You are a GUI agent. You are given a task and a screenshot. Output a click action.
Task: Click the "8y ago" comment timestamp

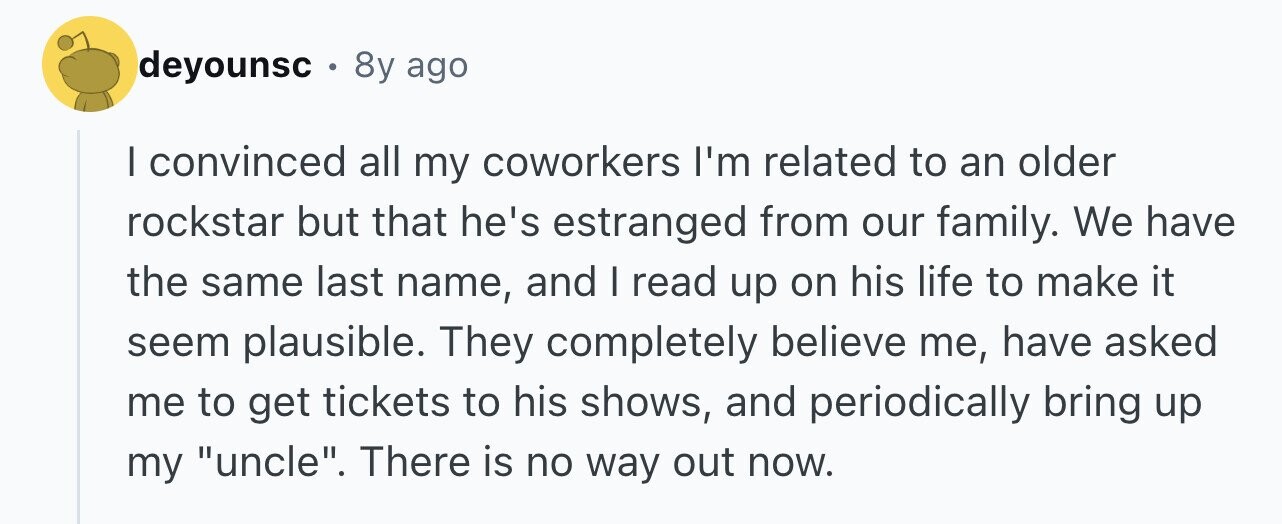(x=410, y=66)
